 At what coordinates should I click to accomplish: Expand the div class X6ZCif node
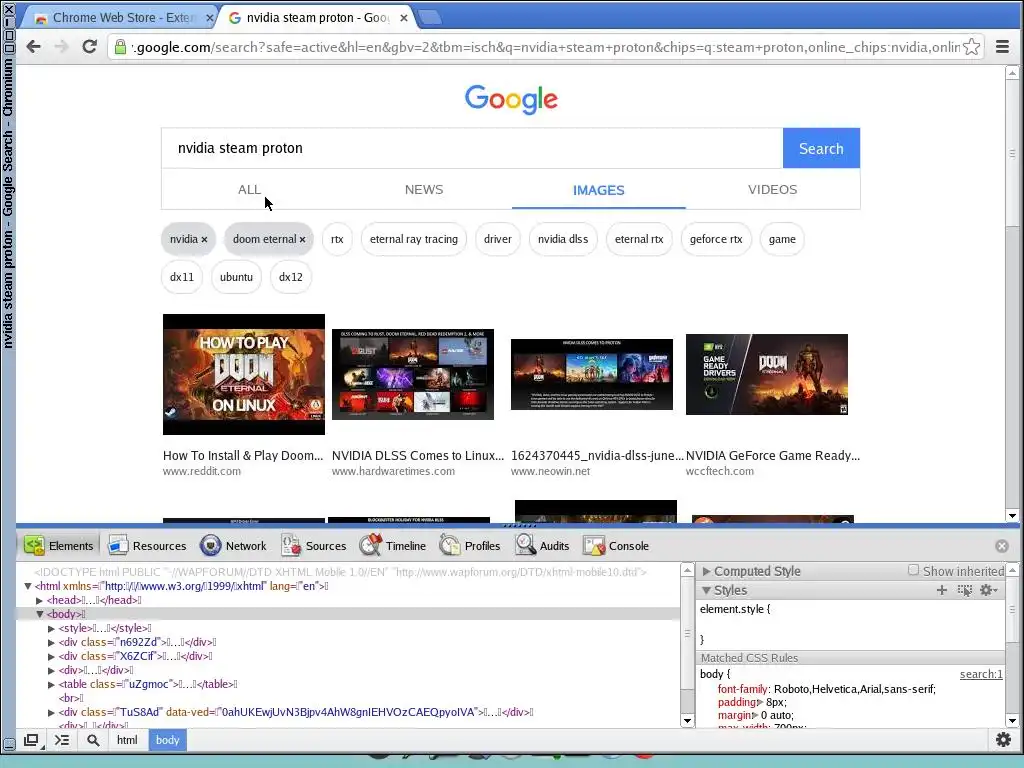(52, 656)
